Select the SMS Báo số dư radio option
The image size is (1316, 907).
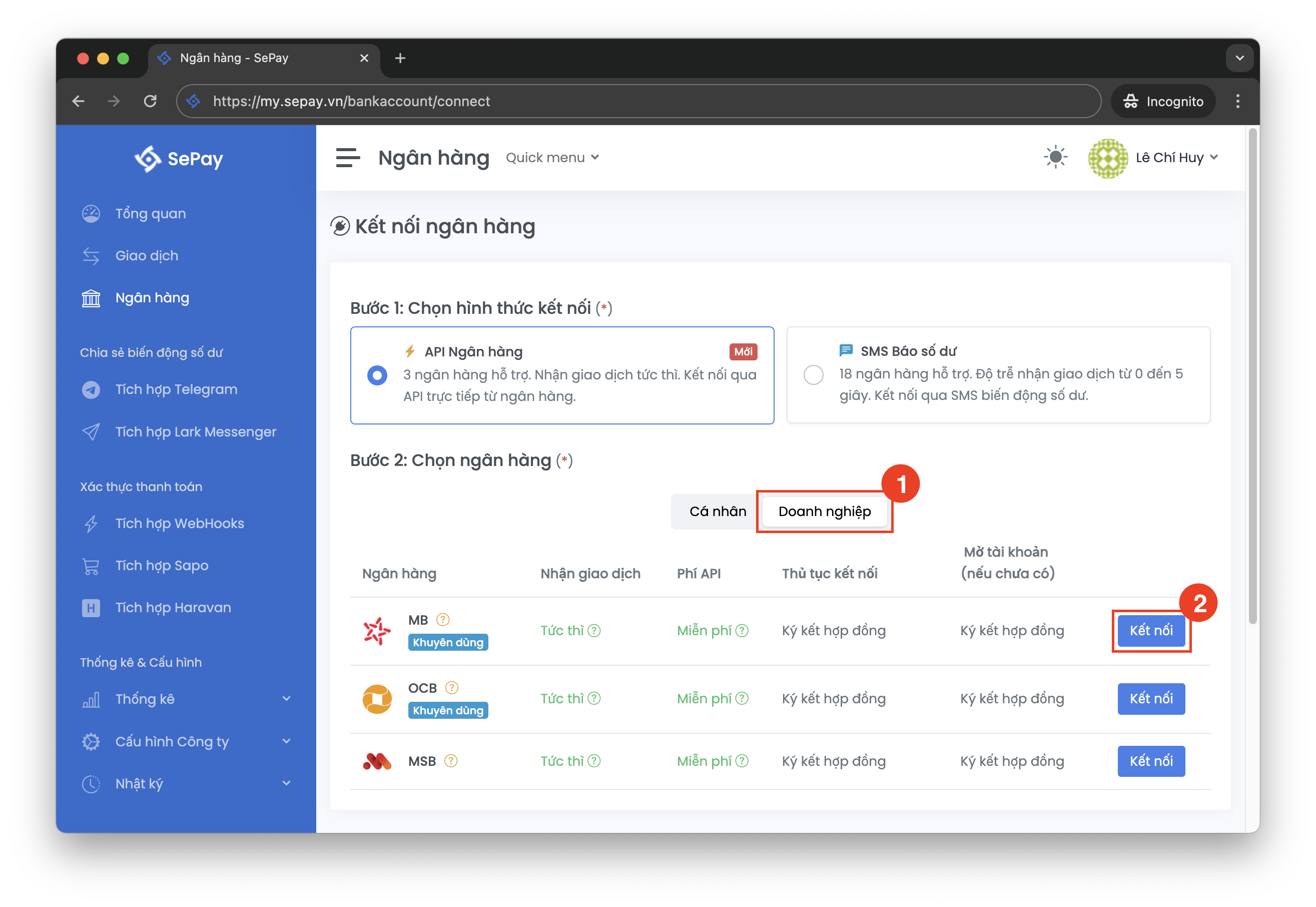813,374
